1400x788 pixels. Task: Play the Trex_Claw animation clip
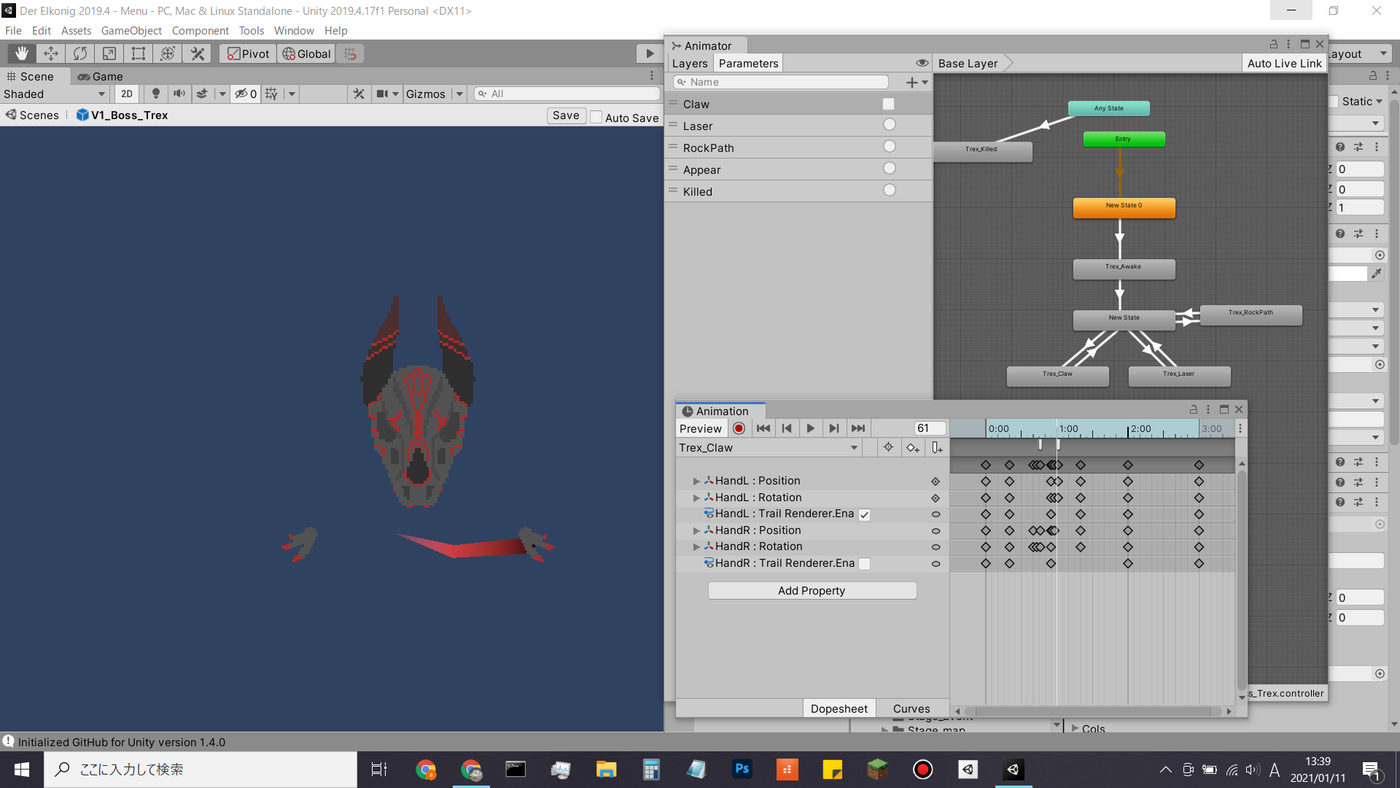(x=810, y=429)
